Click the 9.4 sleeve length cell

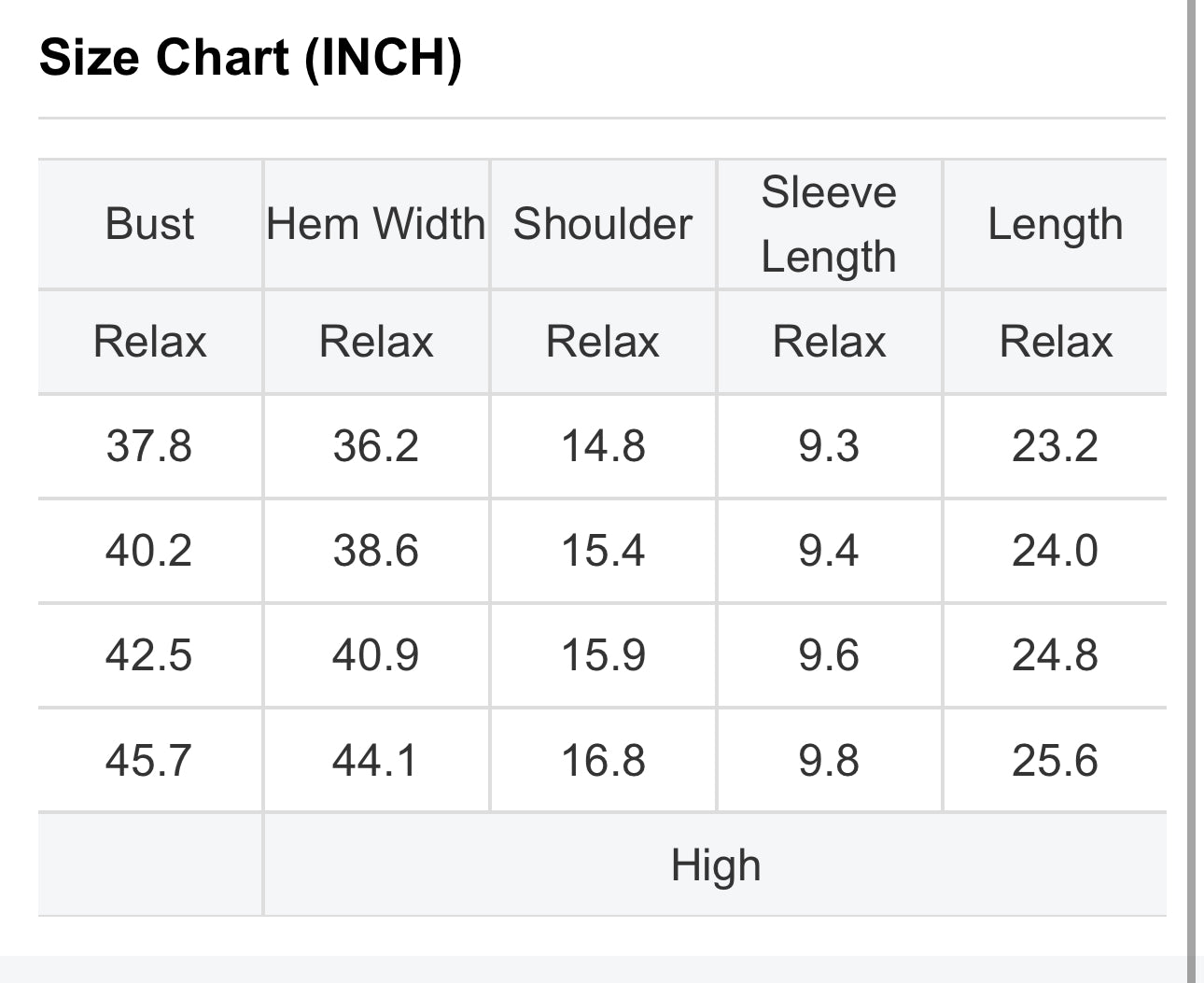(829, 551)
